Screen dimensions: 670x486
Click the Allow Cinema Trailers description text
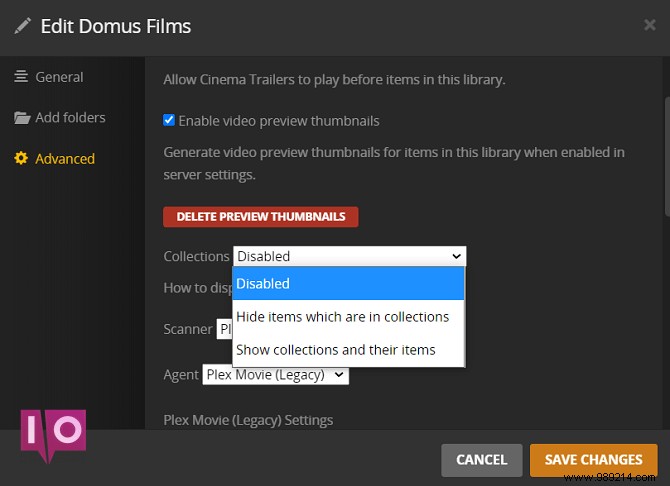(x=334, y=80)
